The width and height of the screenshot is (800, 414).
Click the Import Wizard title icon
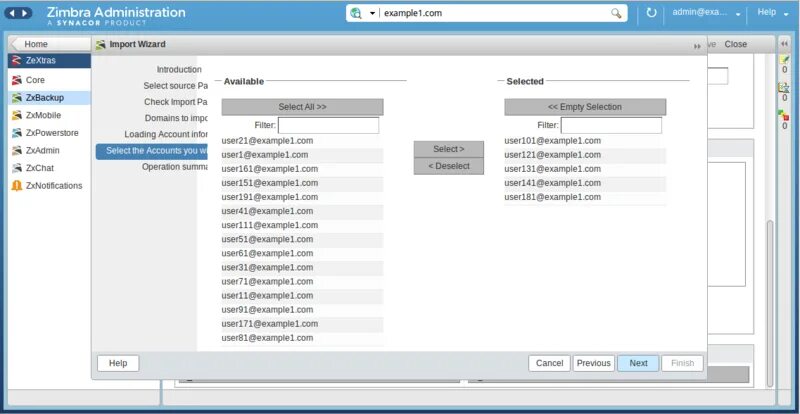click(101, 44)
